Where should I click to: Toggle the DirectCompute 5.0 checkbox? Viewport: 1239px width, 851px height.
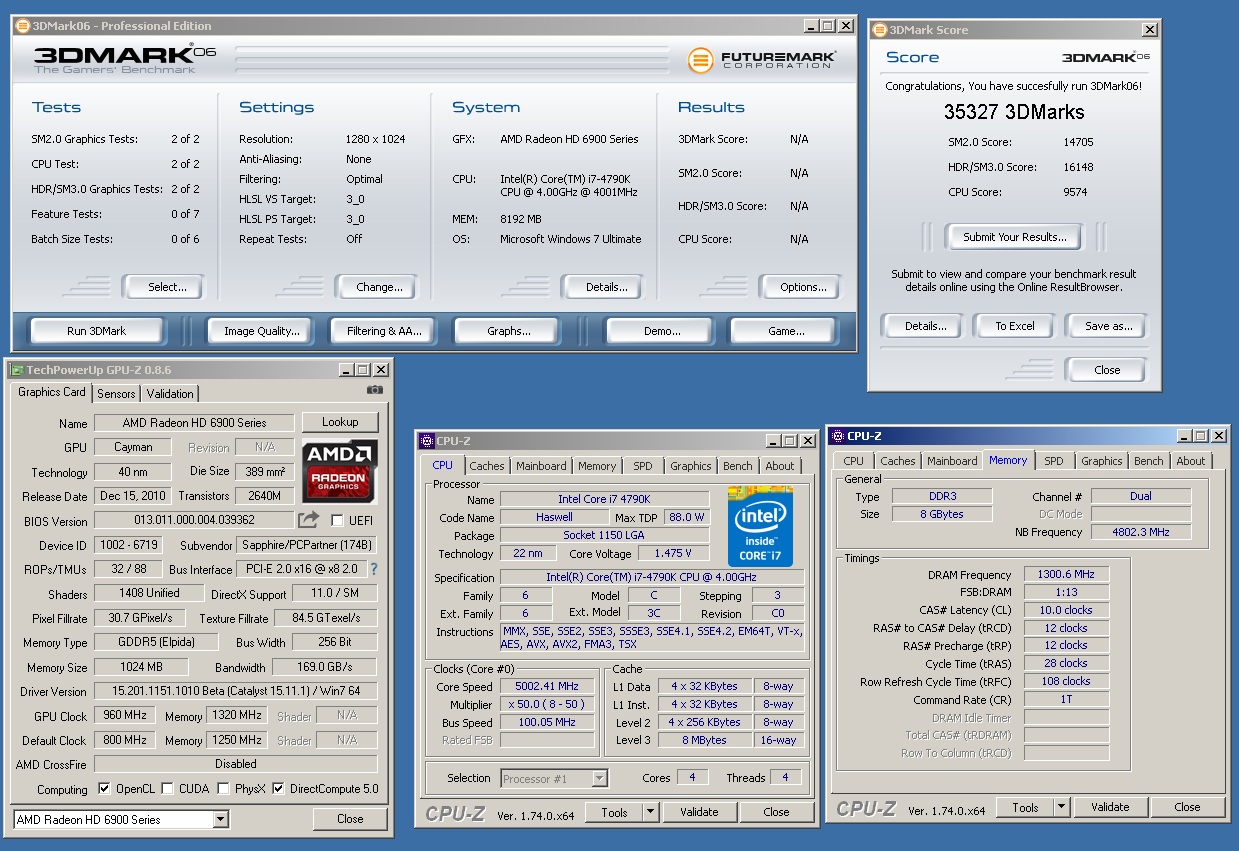point(278,789)
